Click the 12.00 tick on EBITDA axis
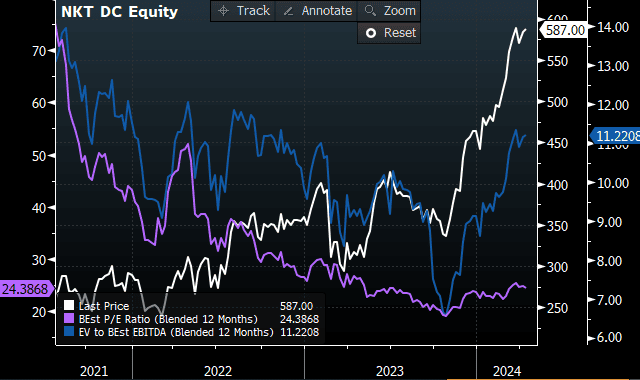Image resolution: width=640 pixels, height=380 pixels. [x=613, y=105]
